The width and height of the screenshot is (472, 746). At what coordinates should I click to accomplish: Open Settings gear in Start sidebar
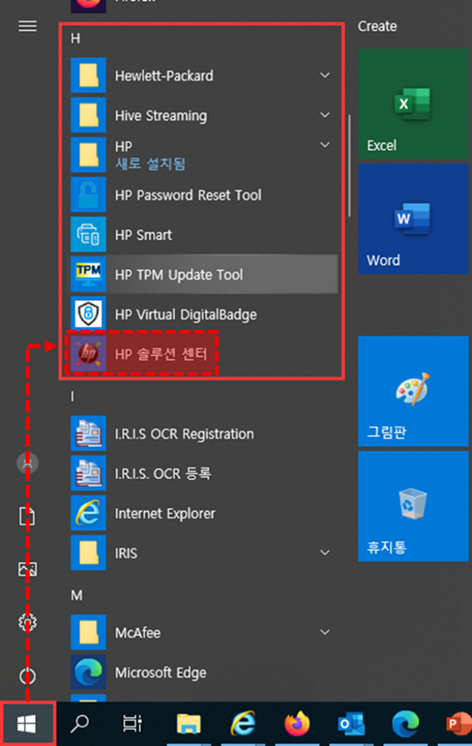(28, 622)
